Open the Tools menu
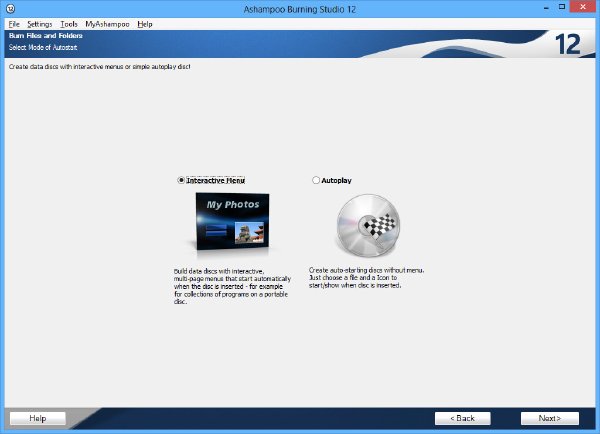This screenshot has width=600, height=434. [x=69, y=24]
